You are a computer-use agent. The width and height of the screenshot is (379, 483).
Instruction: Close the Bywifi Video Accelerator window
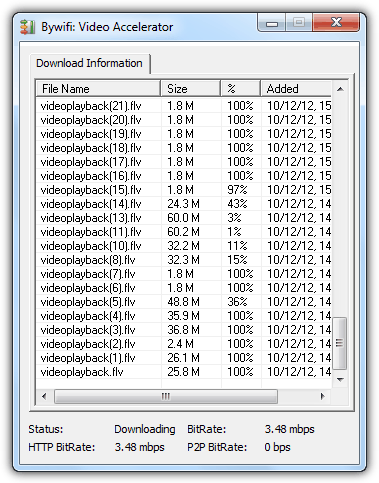pos(336,23)
